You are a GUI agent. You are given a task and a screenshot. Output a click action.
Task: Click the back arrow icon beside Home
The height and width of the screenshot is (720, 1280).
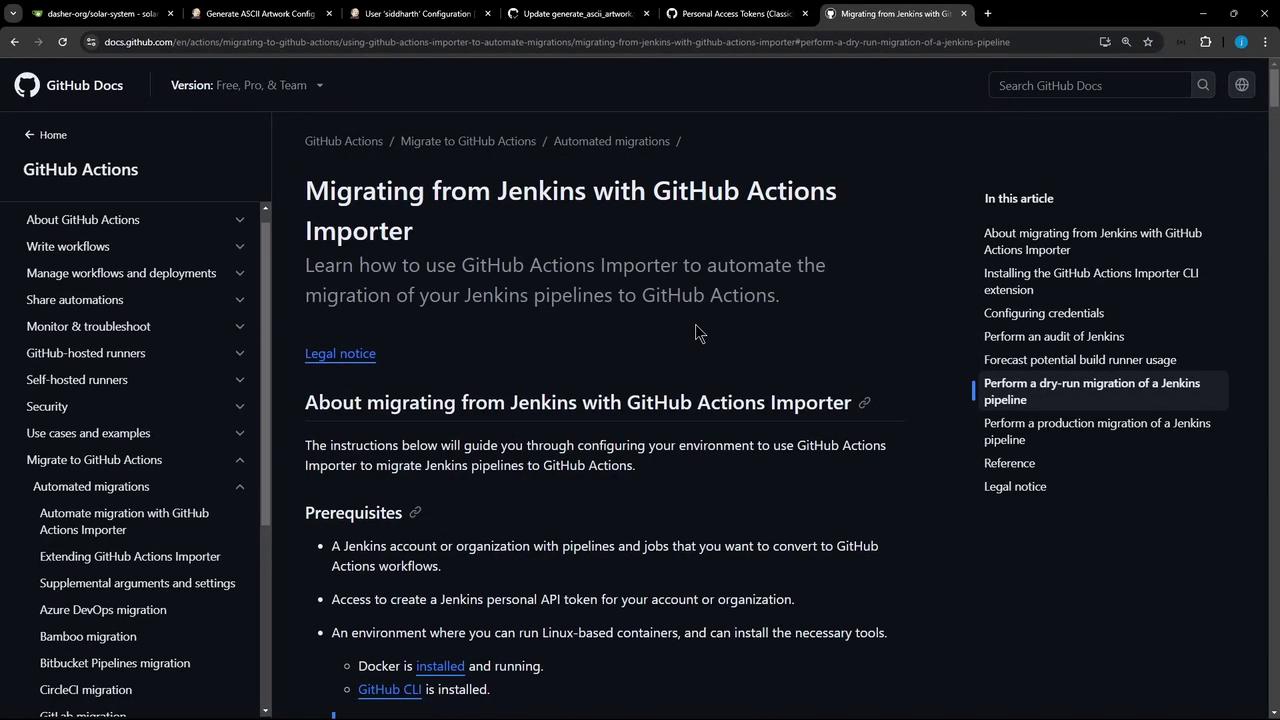[29, 135]
